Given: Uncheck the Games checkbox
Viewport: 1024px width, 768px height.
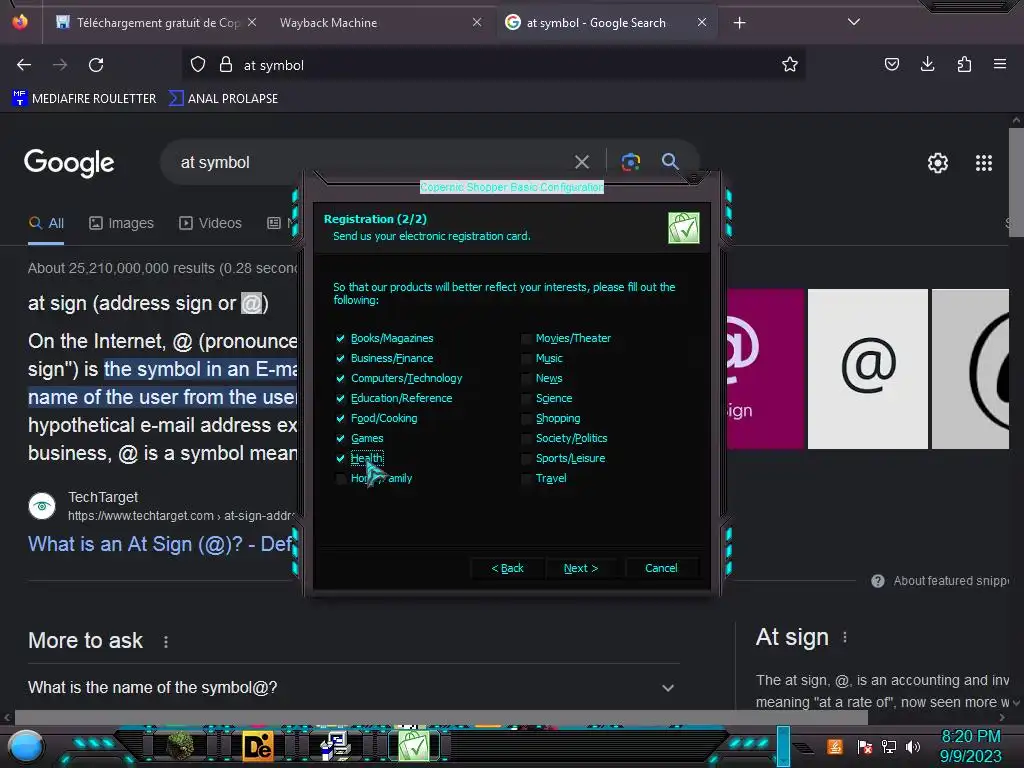Looking at the screenshot, I should pyautogui.click(x=340, y=438).
